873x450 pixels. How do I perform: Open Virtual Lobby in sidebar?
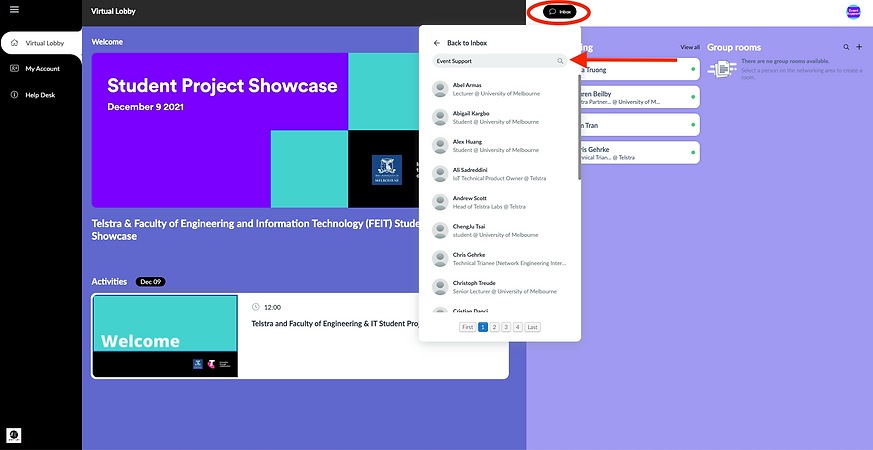[41, 43]
